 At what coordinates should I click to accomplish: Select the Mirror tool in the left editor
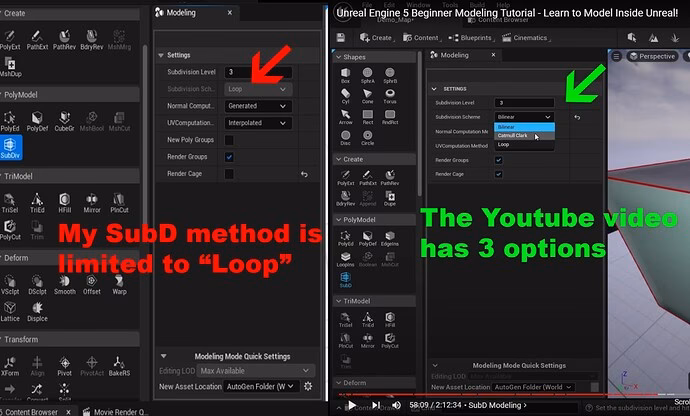click(92, 202)
